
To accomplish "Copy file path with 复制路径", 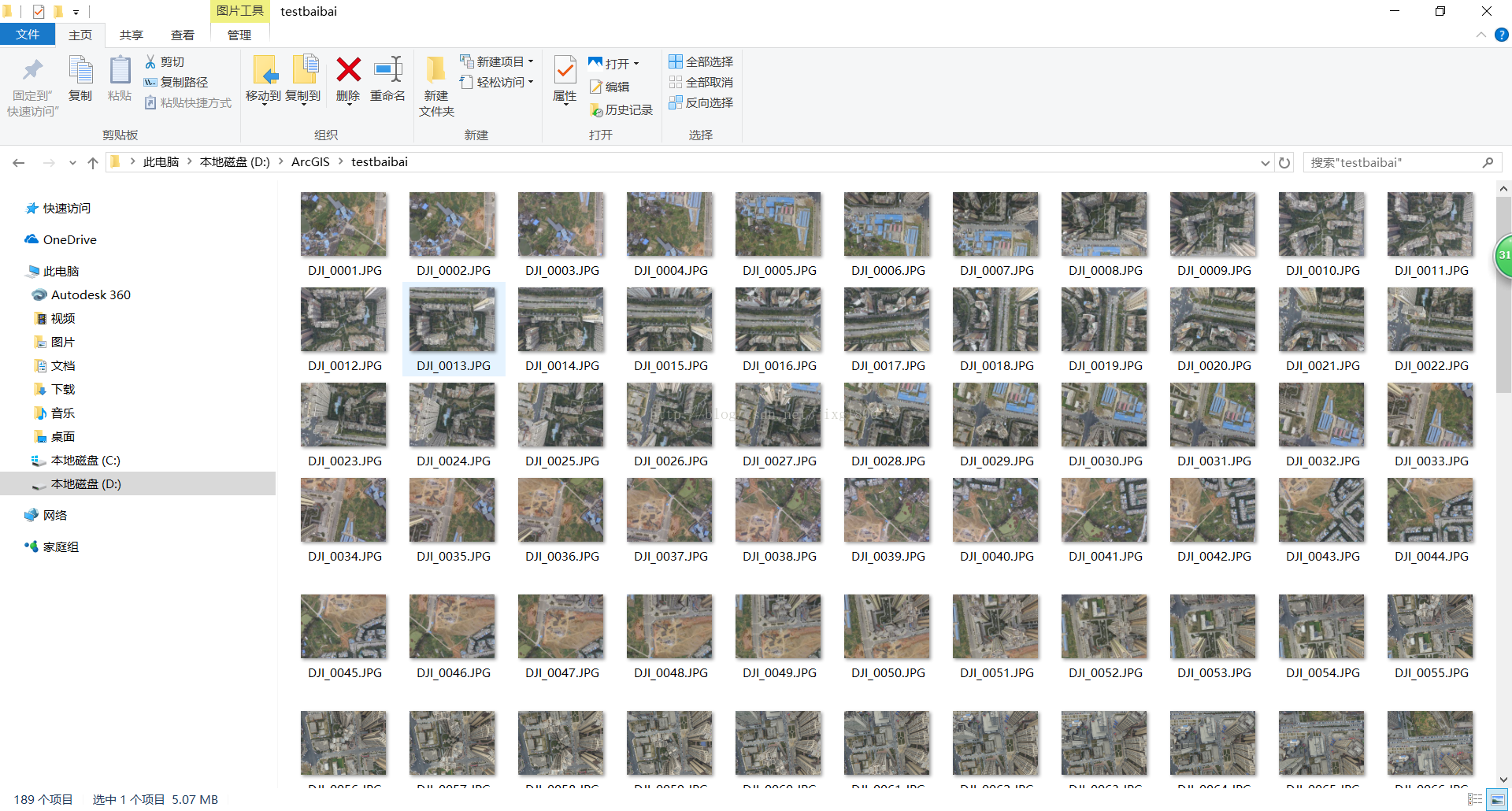I will coord(176,83).
